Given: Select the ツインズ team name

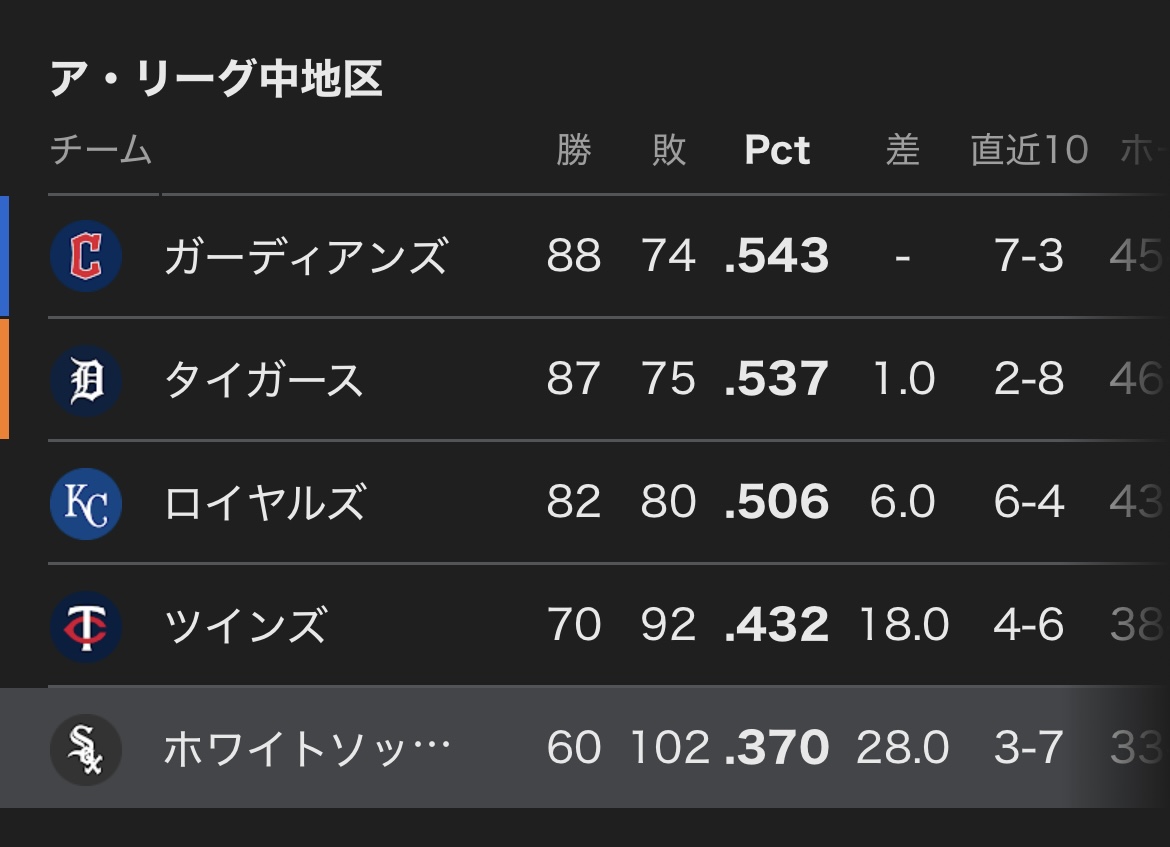Looking at the screenshot, I should point(245,627).
